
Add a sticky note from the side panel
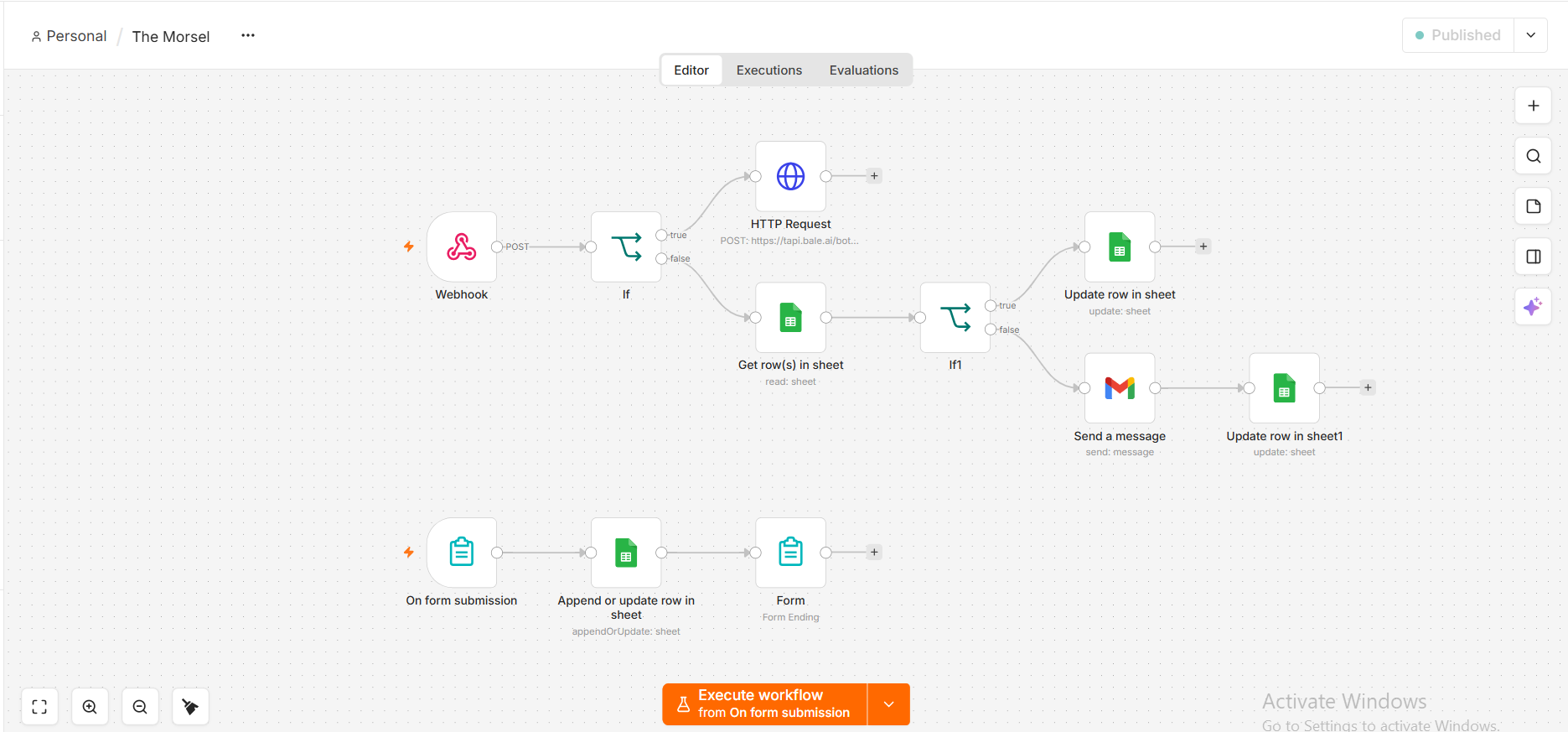tap(1533, 206)
